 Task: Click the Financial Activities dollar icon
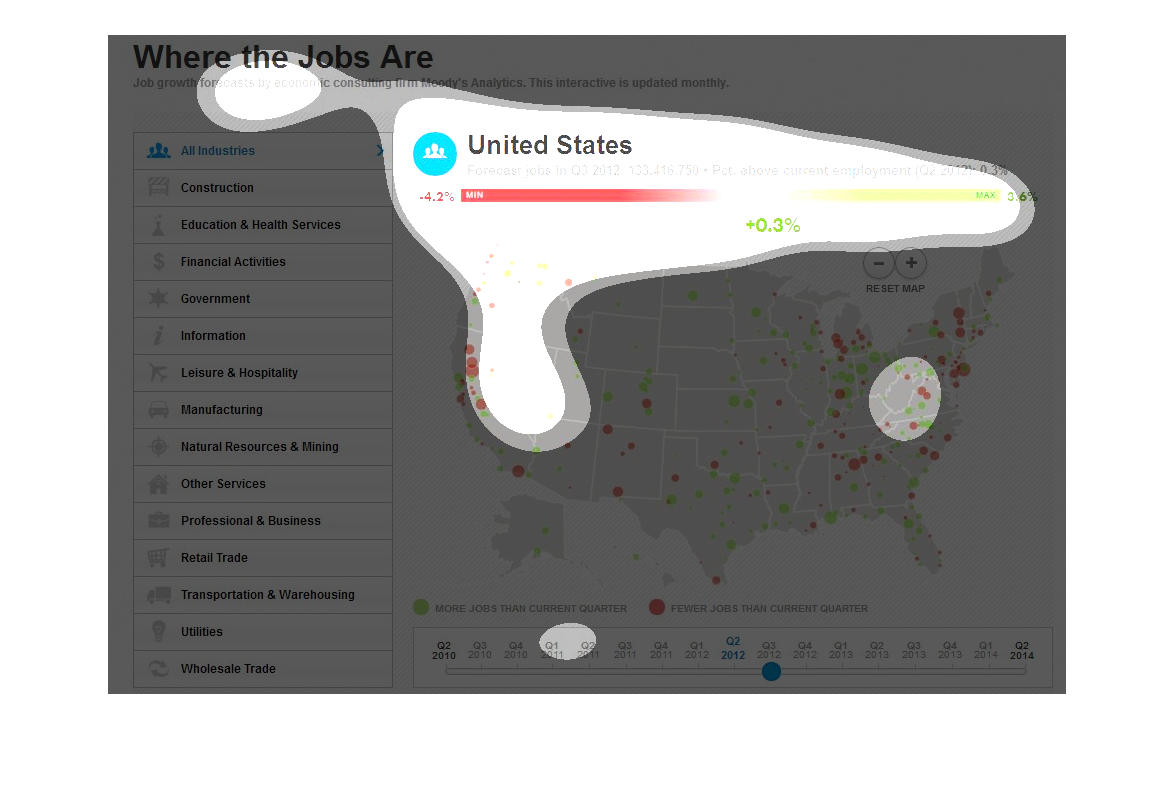click(x=158, y=262)
